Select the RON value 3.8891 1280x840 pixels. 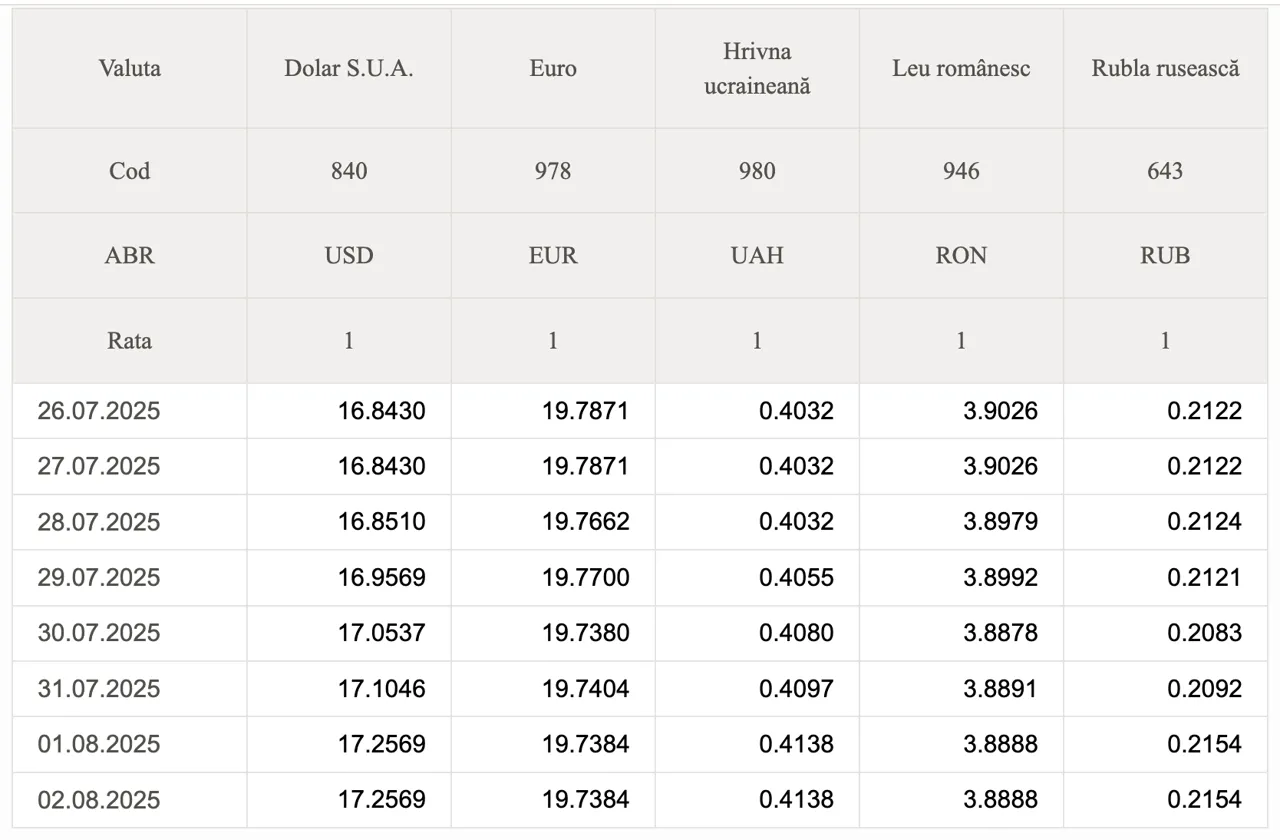(1000, 689)
